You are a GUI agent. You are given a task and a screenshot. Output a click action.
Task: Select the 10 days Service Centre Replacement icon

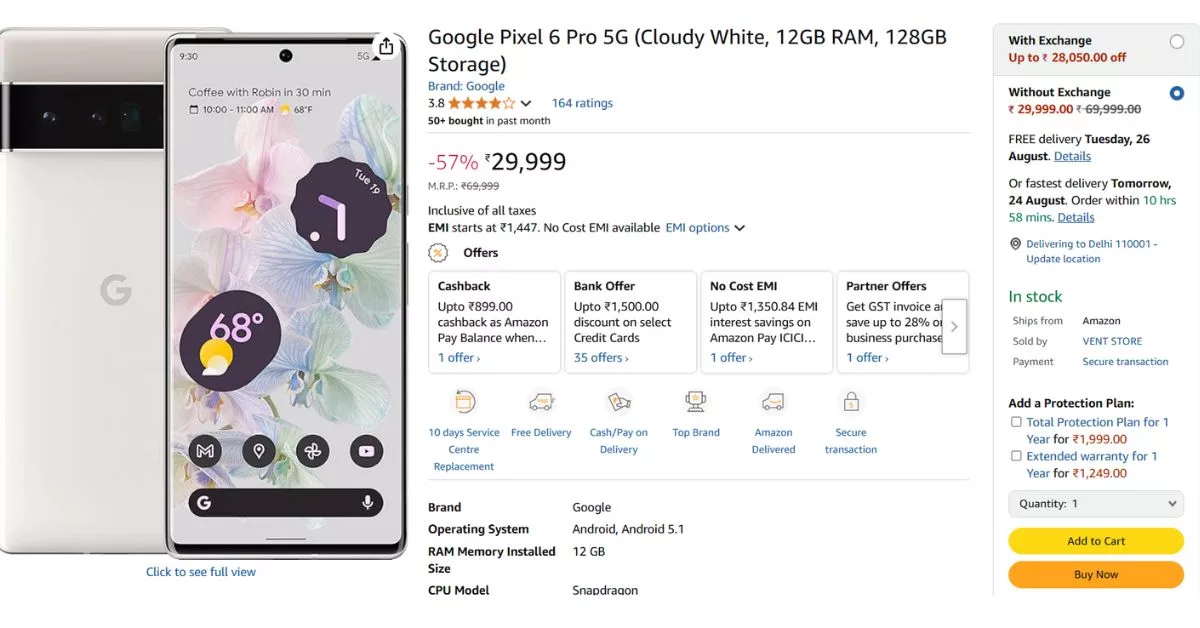(x=463, y=402)
